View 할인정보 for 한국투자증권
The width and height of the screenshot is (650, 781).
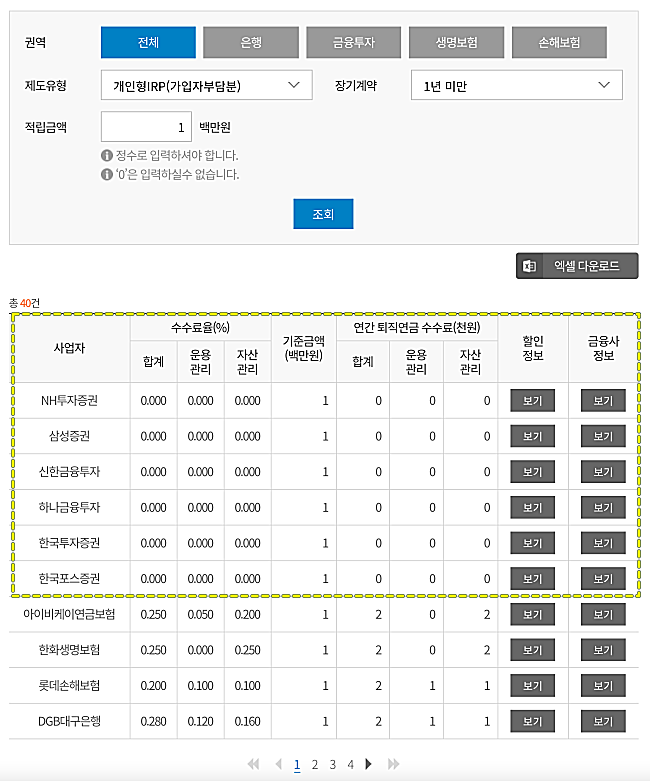[x=532, y=543]
